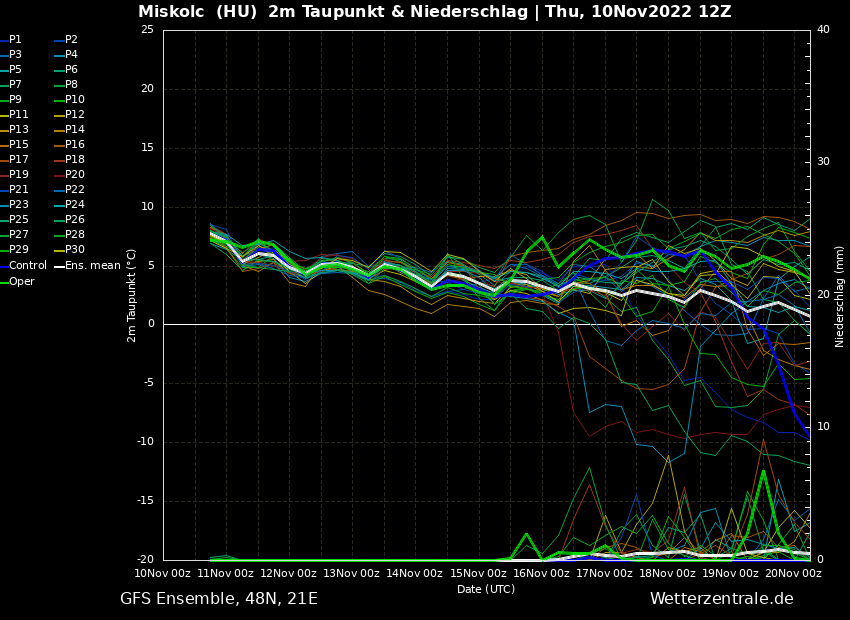The width and height of the screenshot is (850, 620).
Task: Click the Control legend entry
Action: [27, 266]
